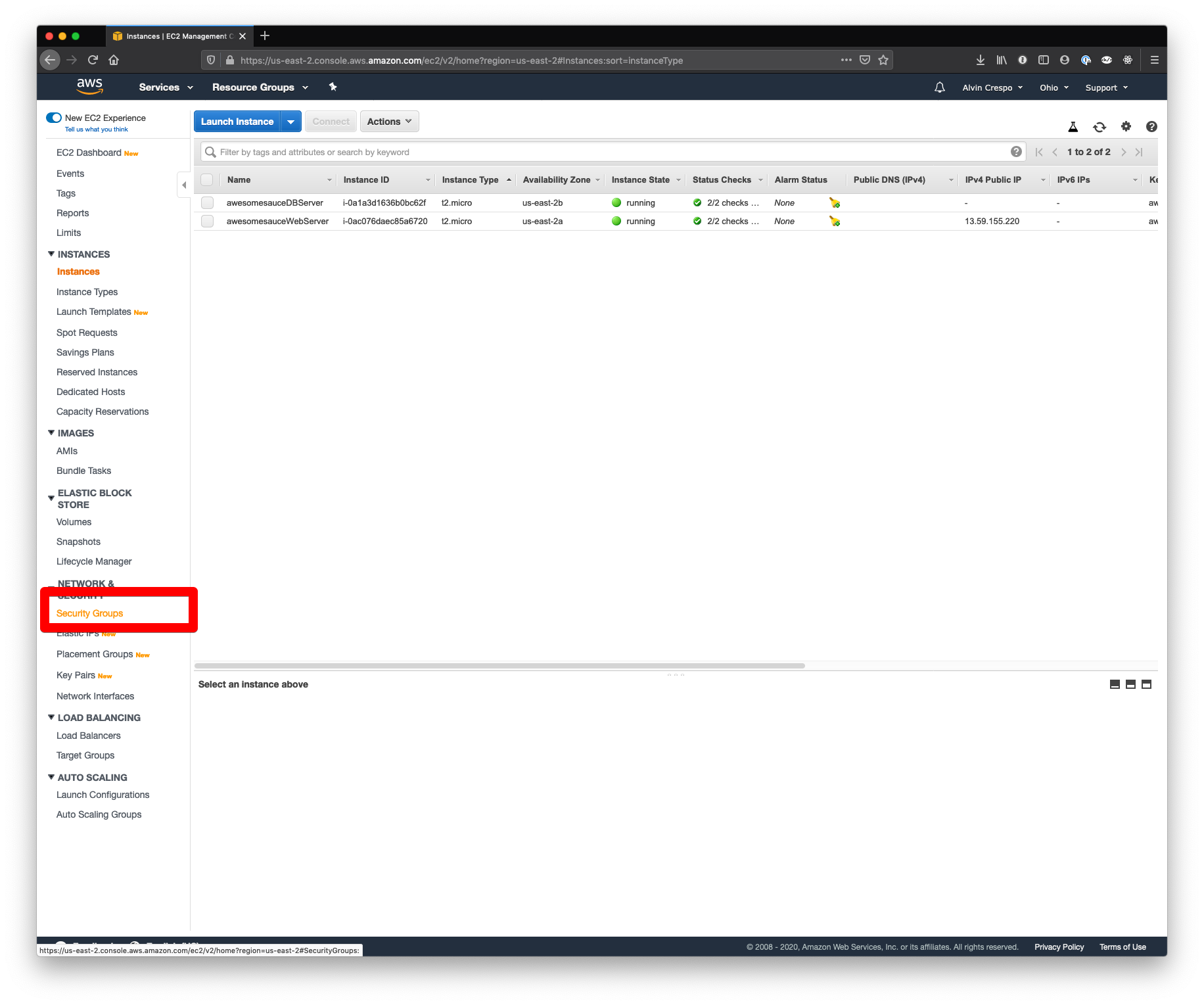Refresh the instances list
This screenshot has width=1204, height=1005.
(x=1100, y=126)
